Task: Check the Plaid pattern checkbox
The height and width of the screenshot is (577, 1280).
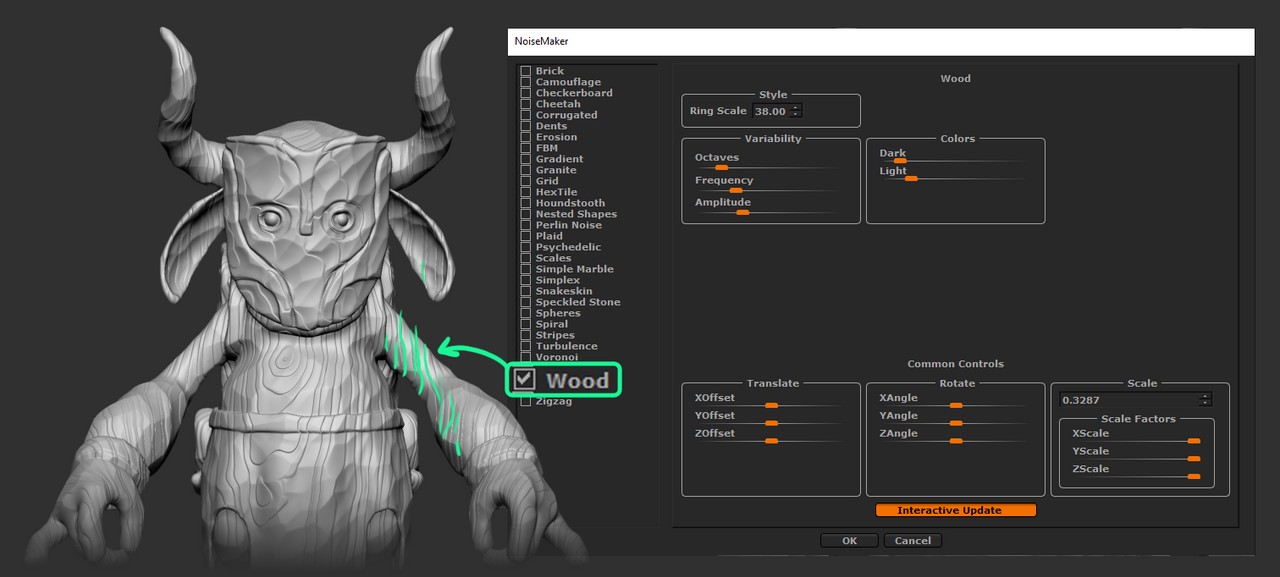Action: 526,236
